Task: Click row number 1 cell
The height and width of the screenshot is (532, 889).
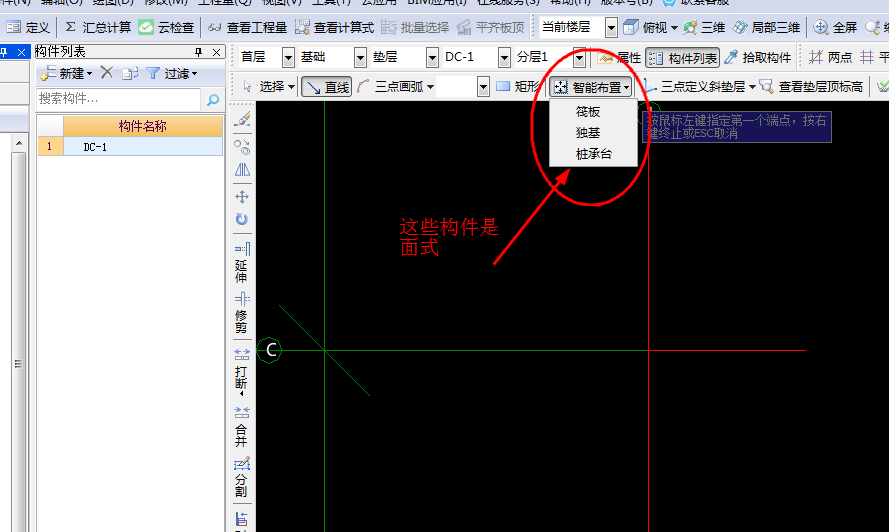Action: point(50,147)
